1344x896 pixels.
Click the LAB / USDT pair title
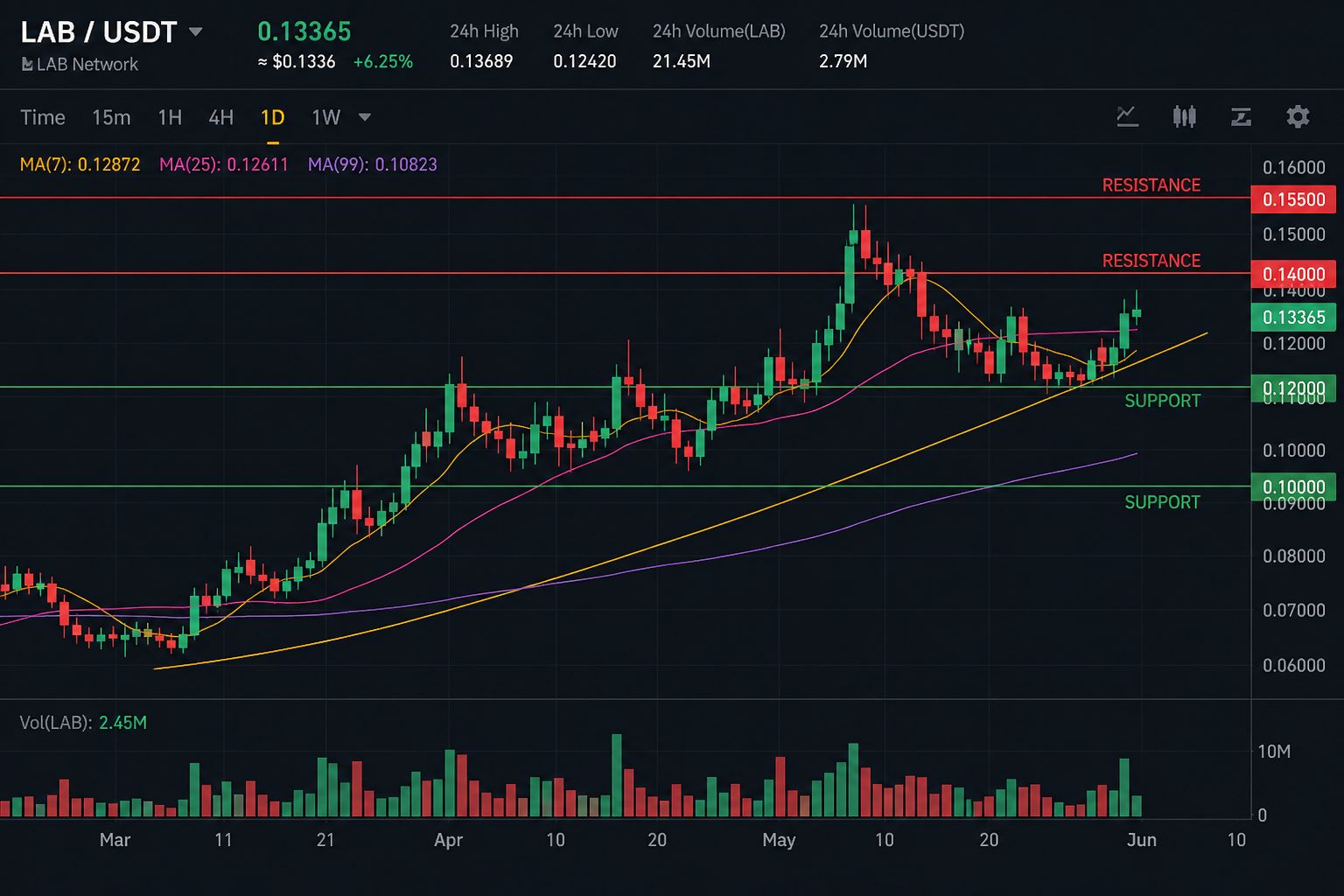(99, 32)
